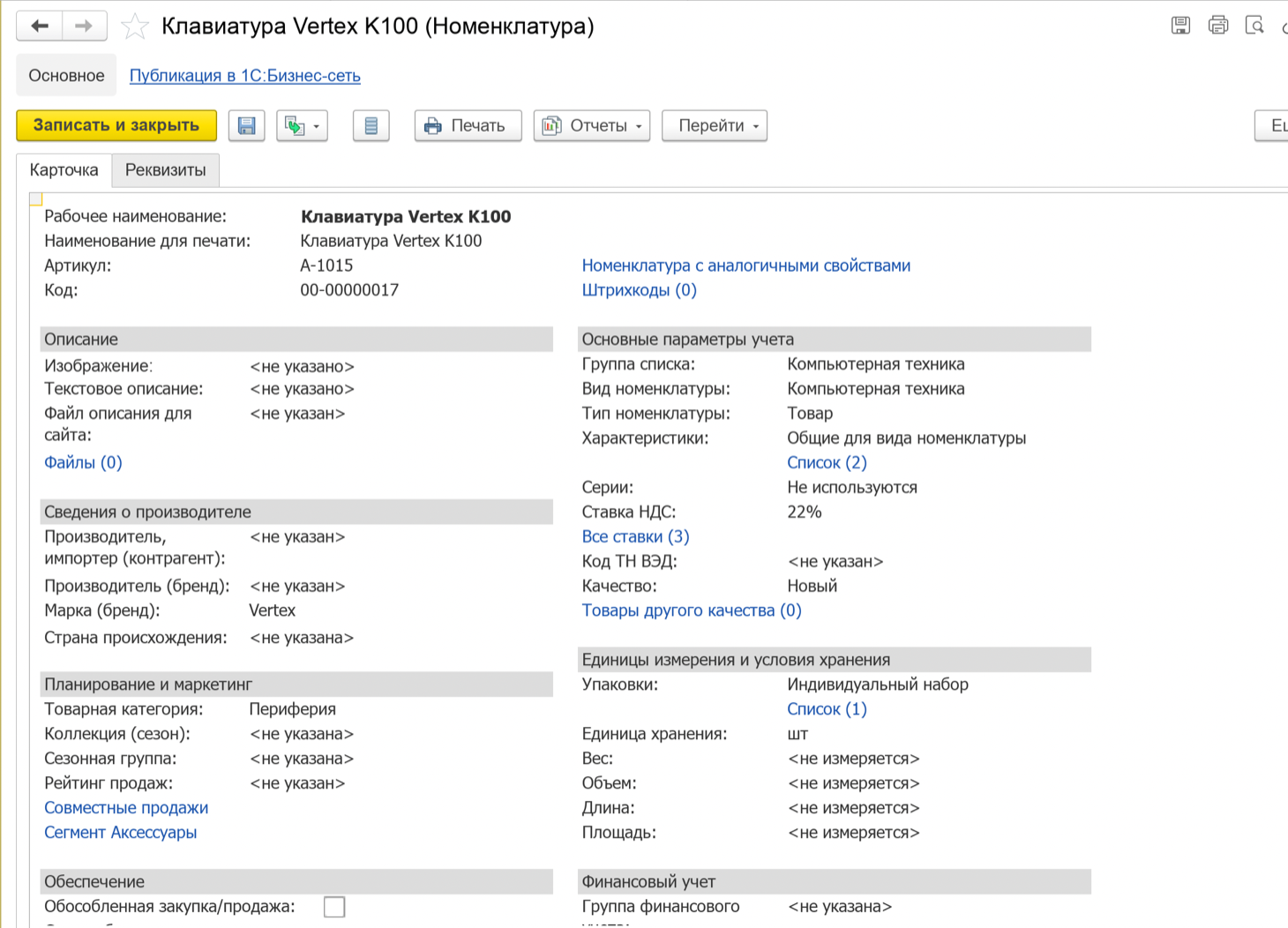Viewport: 1288px width, 928px height.
Task: Open packaging Список (1) link
Action: pyautogui.click(x=827, y=709)
